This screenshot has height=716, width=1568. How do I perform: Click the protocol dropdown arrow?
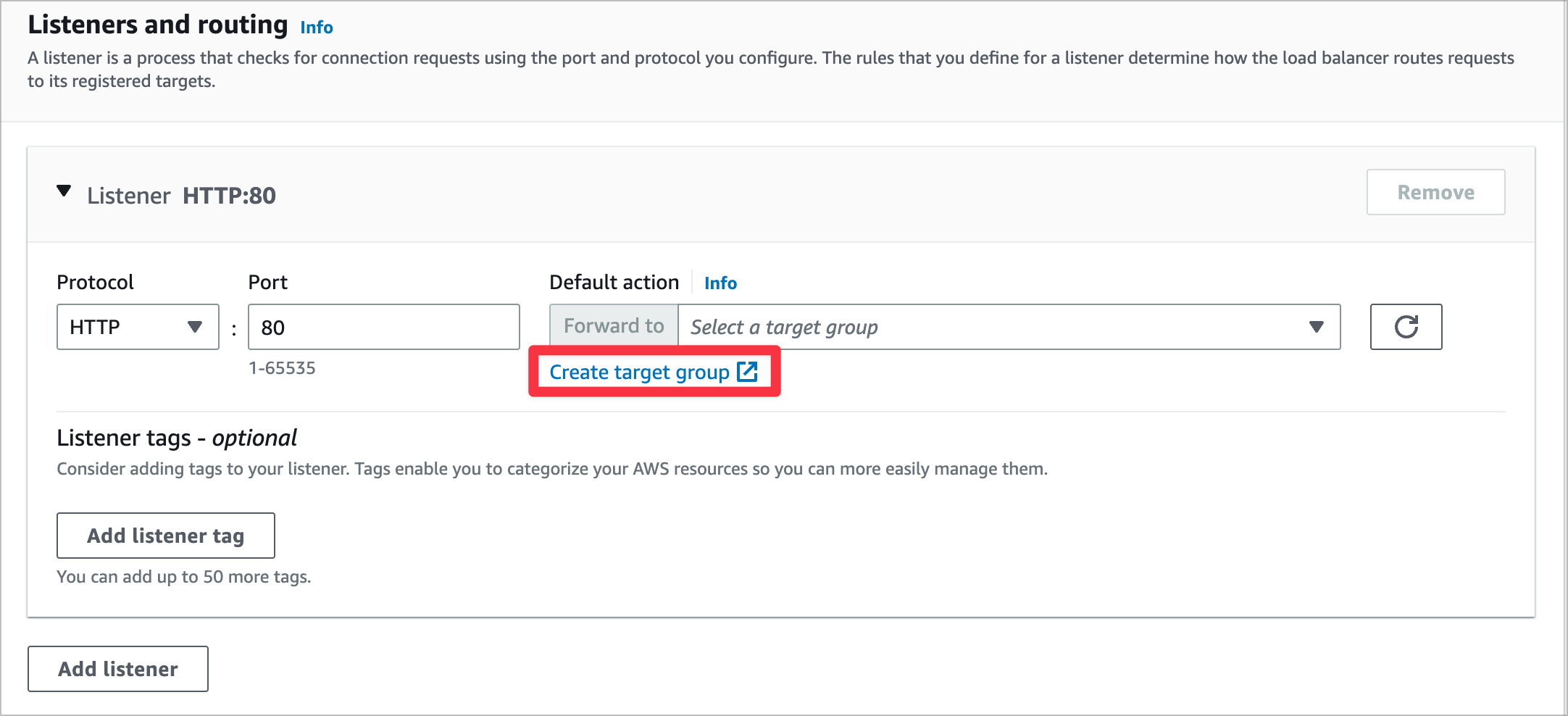point(194,327)
